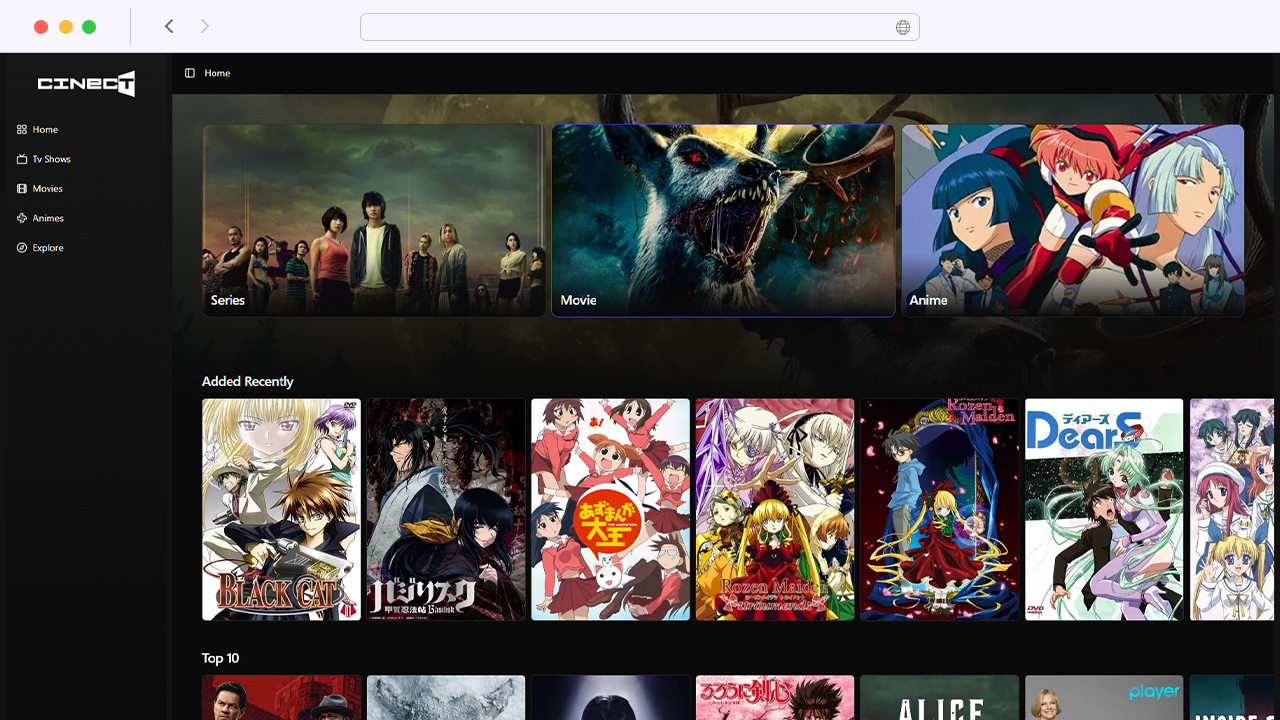Select the Black Cat poster
Screen dimensions: 1280x720
[x=281, y=509]
